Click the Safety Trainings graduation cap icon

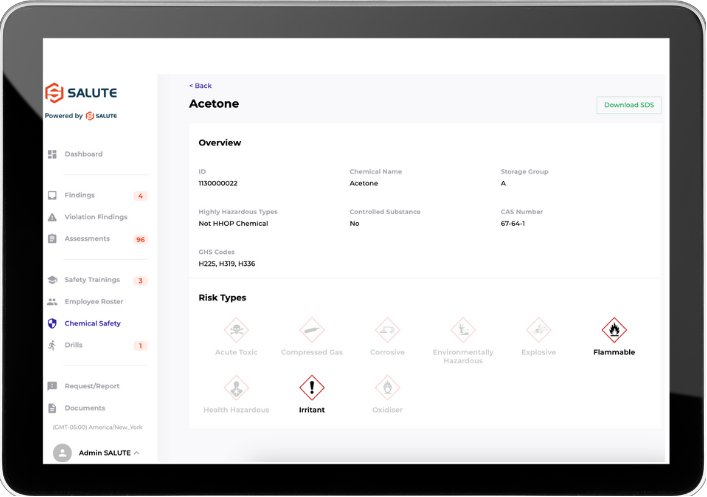pos(52,280)
